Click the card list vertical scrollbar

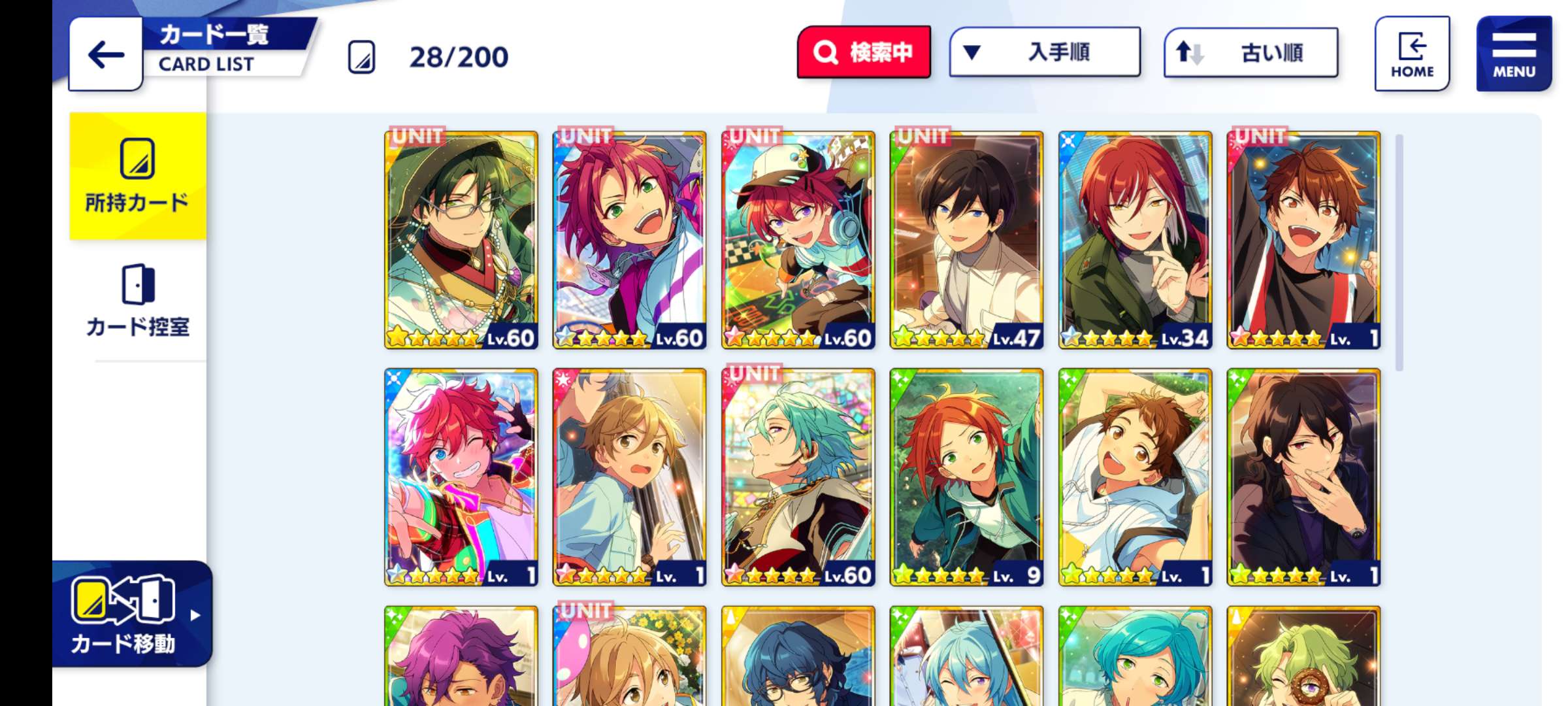coord(1399,252)
